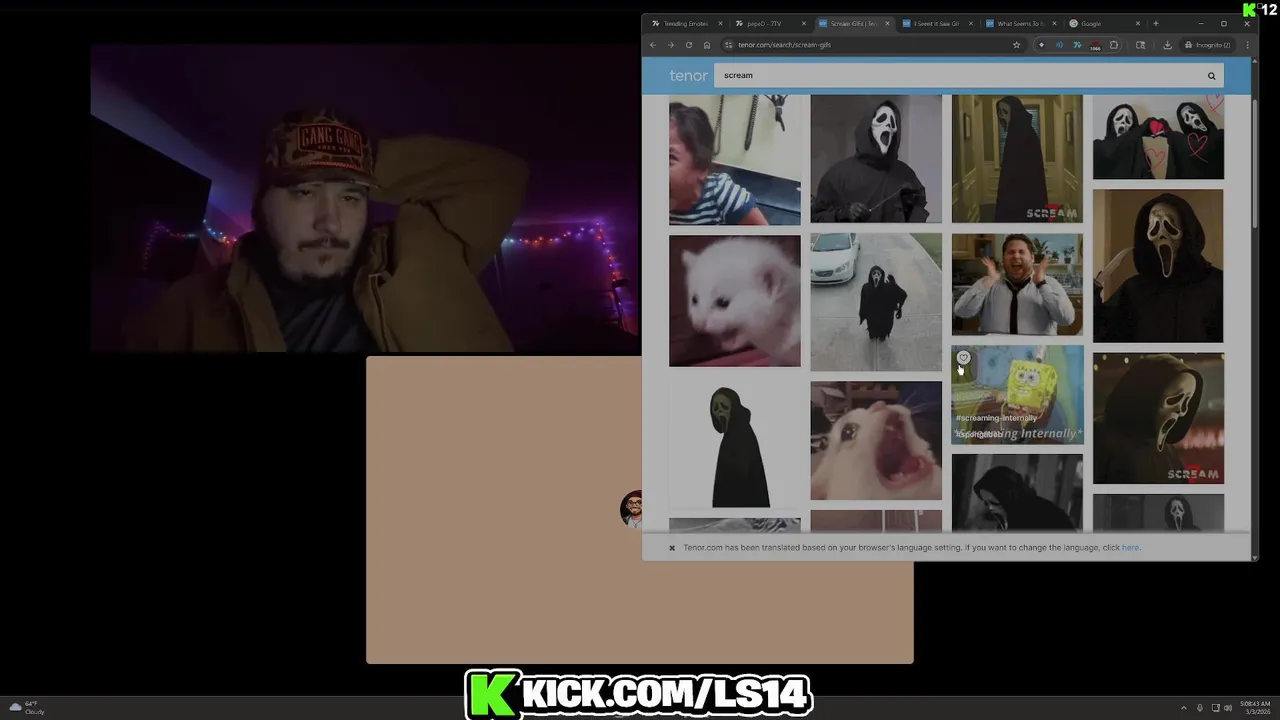Viewport: 1280px width, 720px height.
Task: Submit search with the Tenor magnifier icon
Action: pos(1211,76)
